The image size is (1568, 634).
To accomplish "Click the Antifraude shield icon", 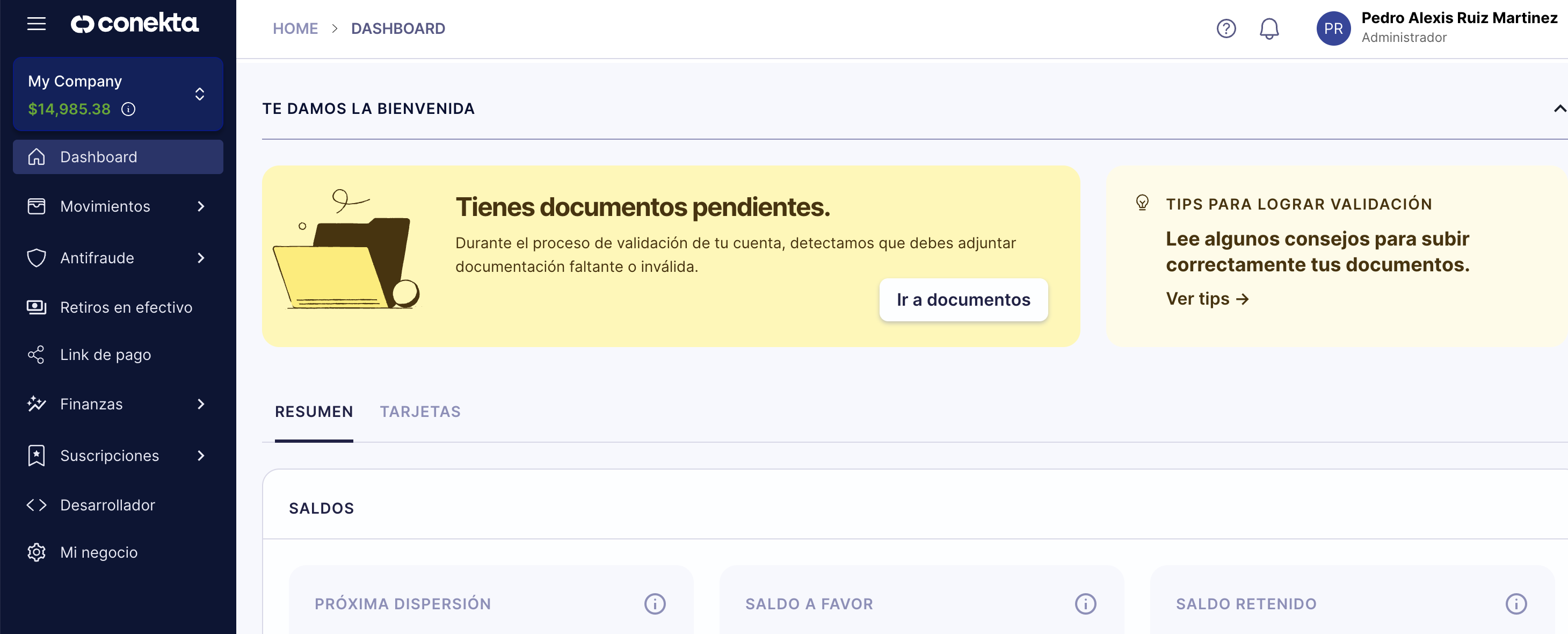I will [x=37, y=257].
